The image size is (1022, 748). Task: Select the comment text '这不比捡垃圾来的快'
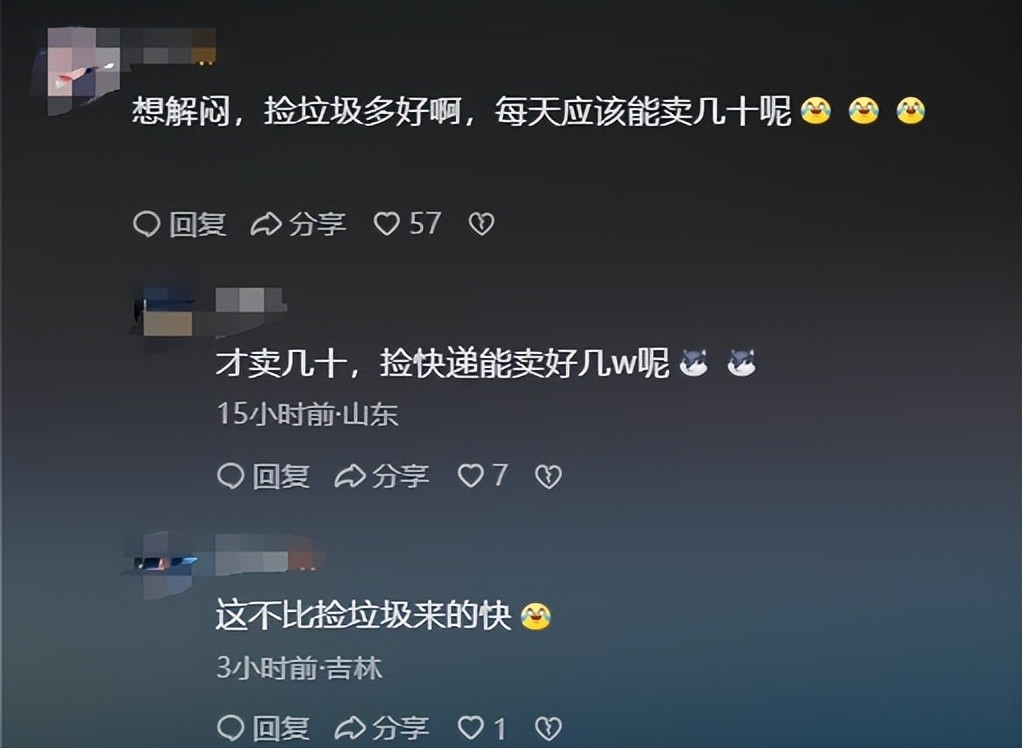point(363,614)
